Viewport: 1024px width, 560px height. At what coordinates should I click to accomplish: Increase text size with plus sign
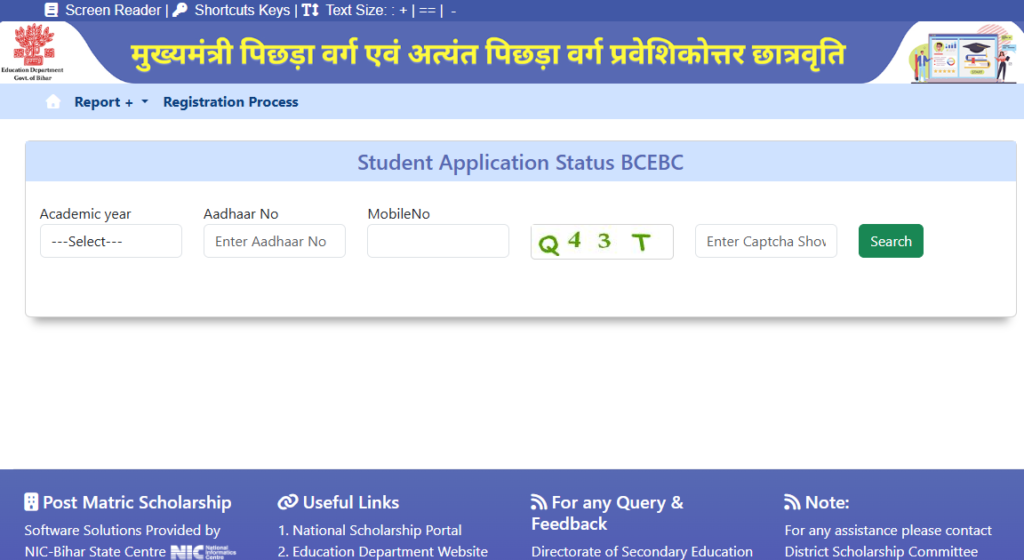click(x=403, y=10)
